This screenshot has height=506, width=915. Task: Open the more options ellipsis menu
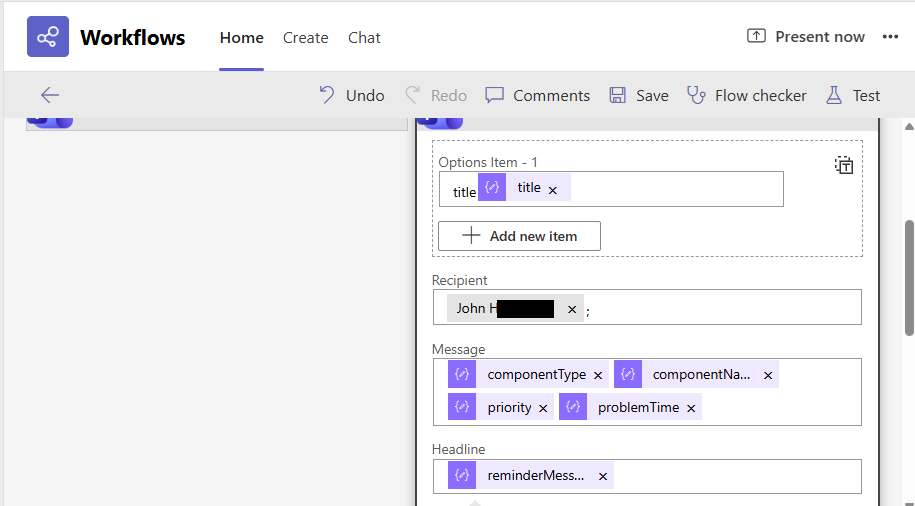[890, 37]
